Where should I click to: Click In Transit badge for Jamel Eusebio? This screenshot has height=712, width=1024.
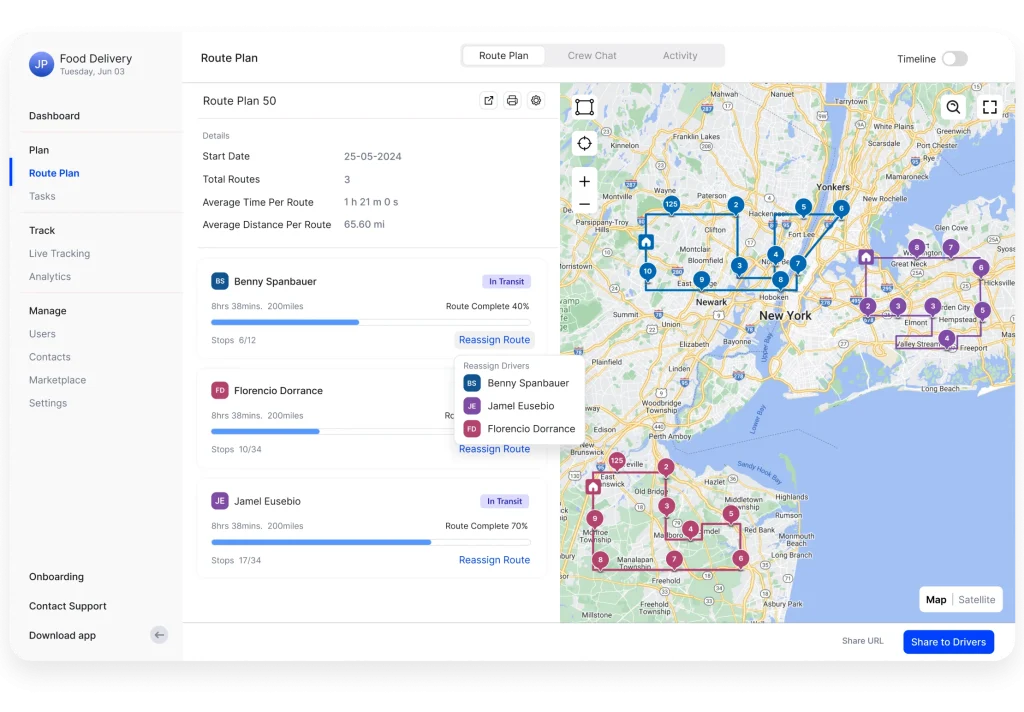505,501
